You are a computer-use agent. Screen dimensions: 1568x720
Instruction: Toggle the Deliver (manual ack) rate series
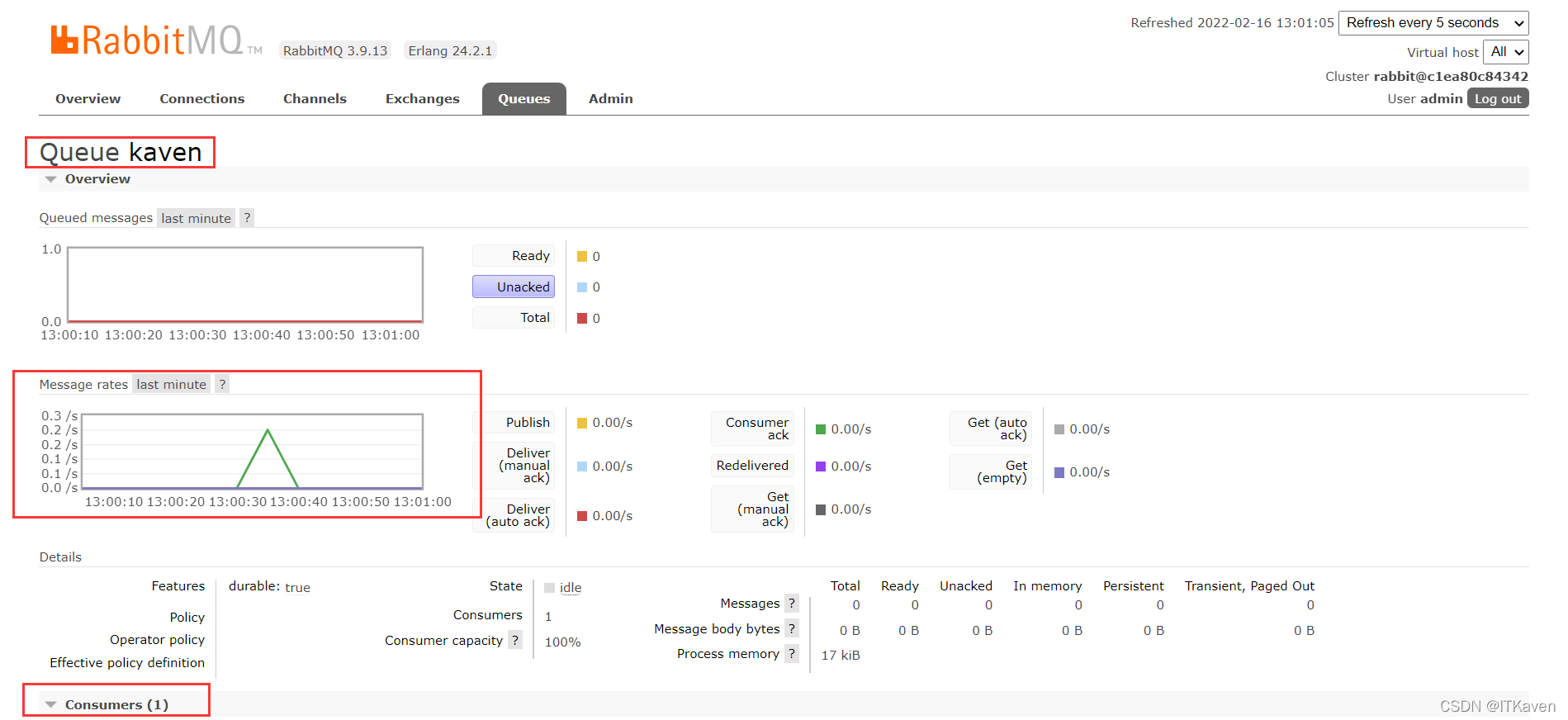pyautogui.click(x=514, y=466)
